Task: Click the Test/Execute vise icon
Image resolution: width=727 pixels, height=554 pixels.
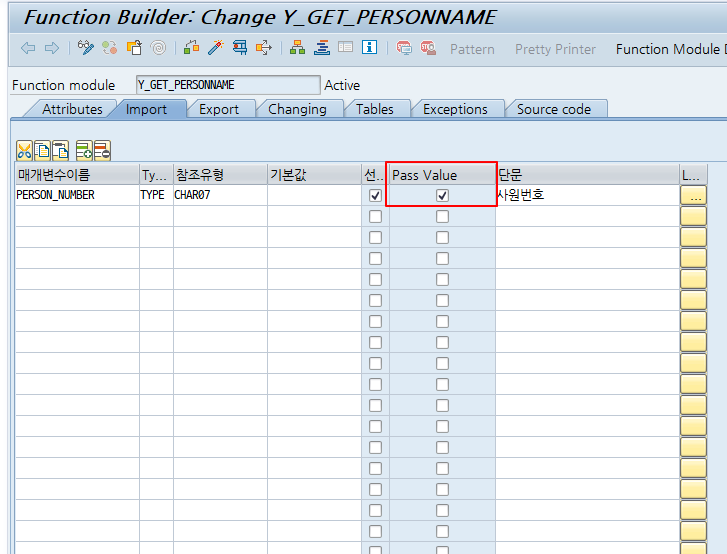Action: (240, 48)
